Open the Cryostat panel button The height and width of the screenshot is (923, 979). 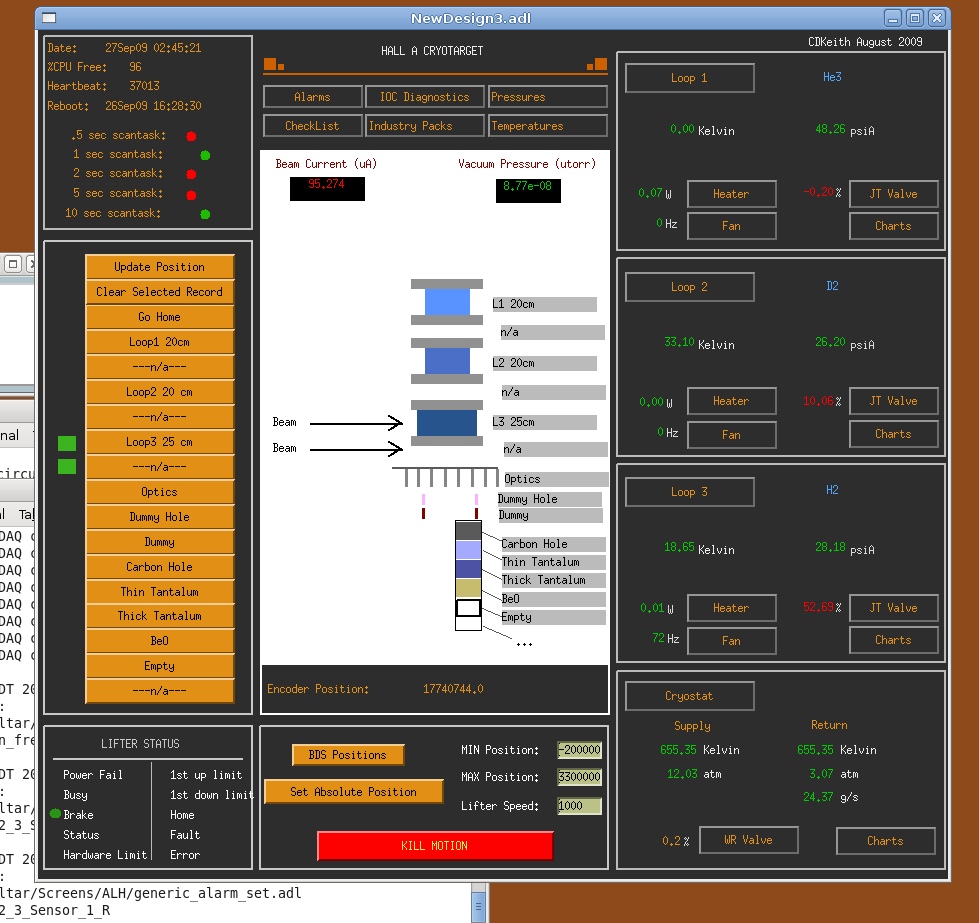coord(689,696)
